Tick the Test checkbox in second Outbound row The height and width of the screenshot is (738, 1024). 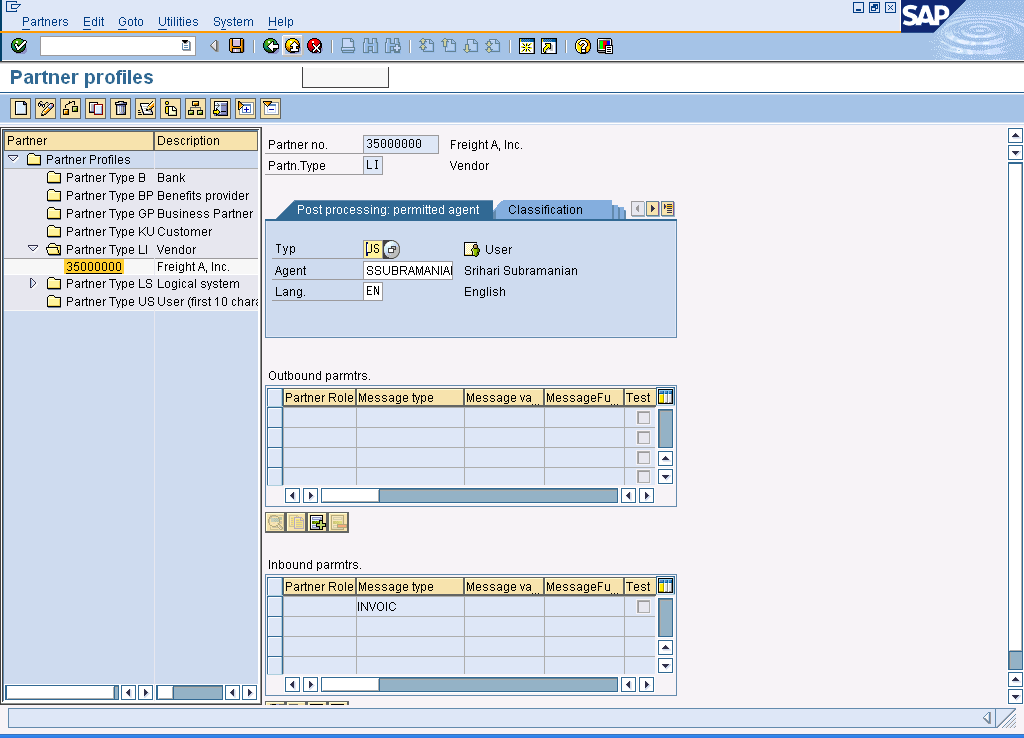pyautogui.click(x=643, y=438)
